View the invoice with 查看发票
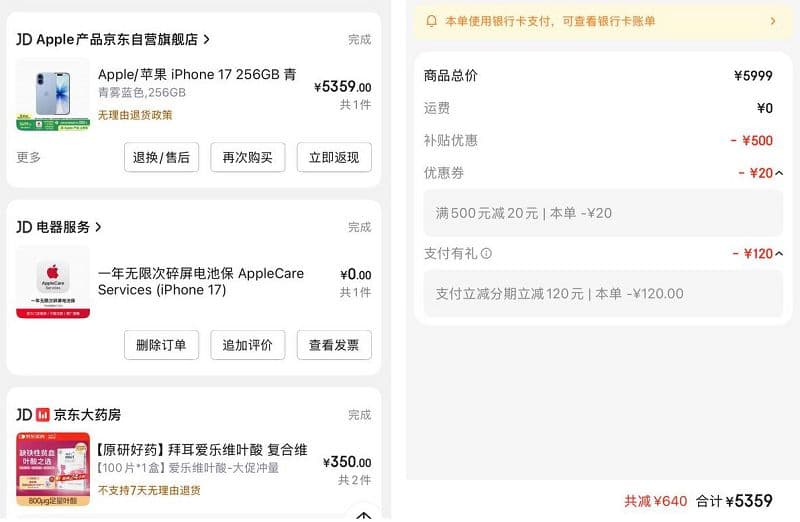Viewport: 800px width, 522px height. (334, 345)
